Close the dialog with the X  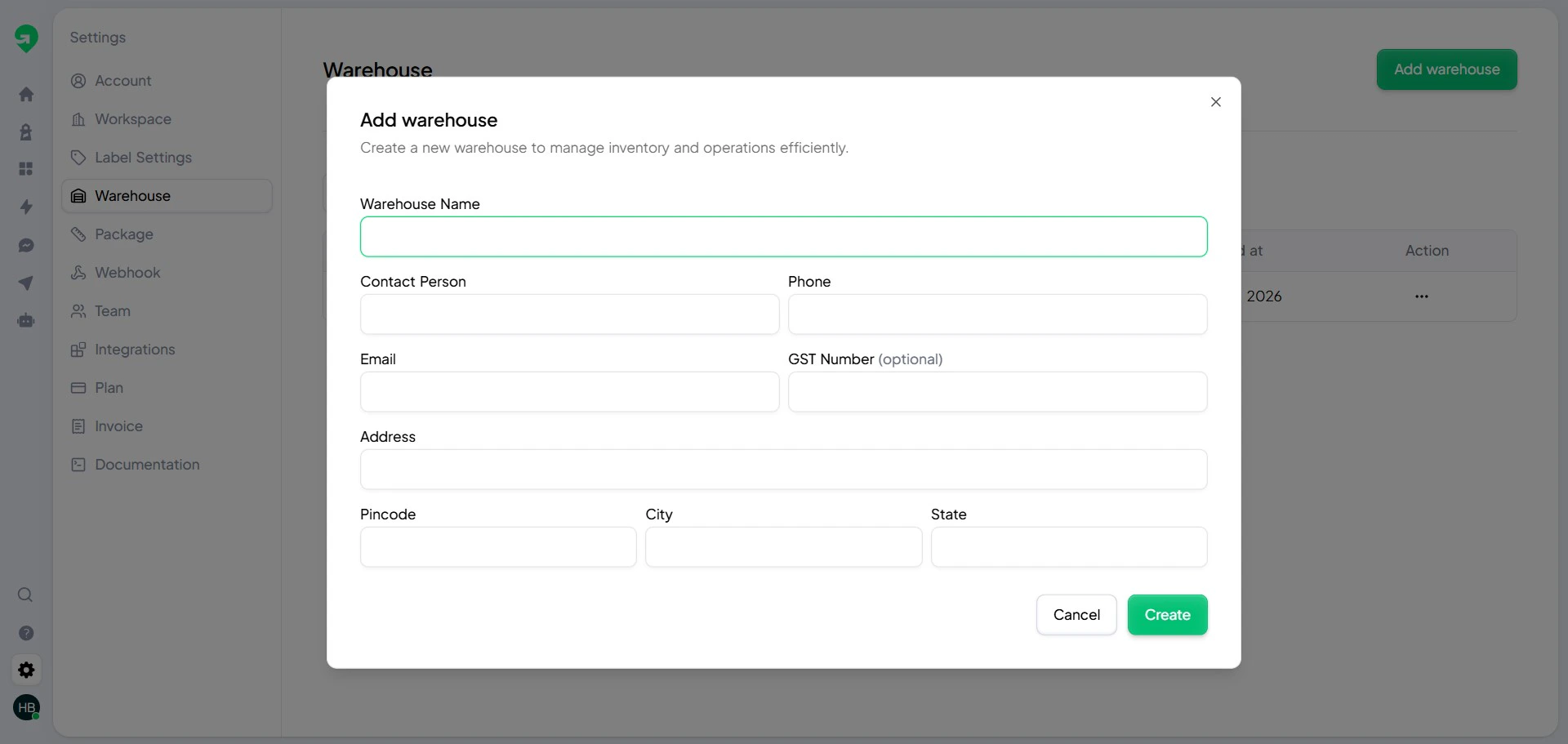click(x=1216, y=102)
